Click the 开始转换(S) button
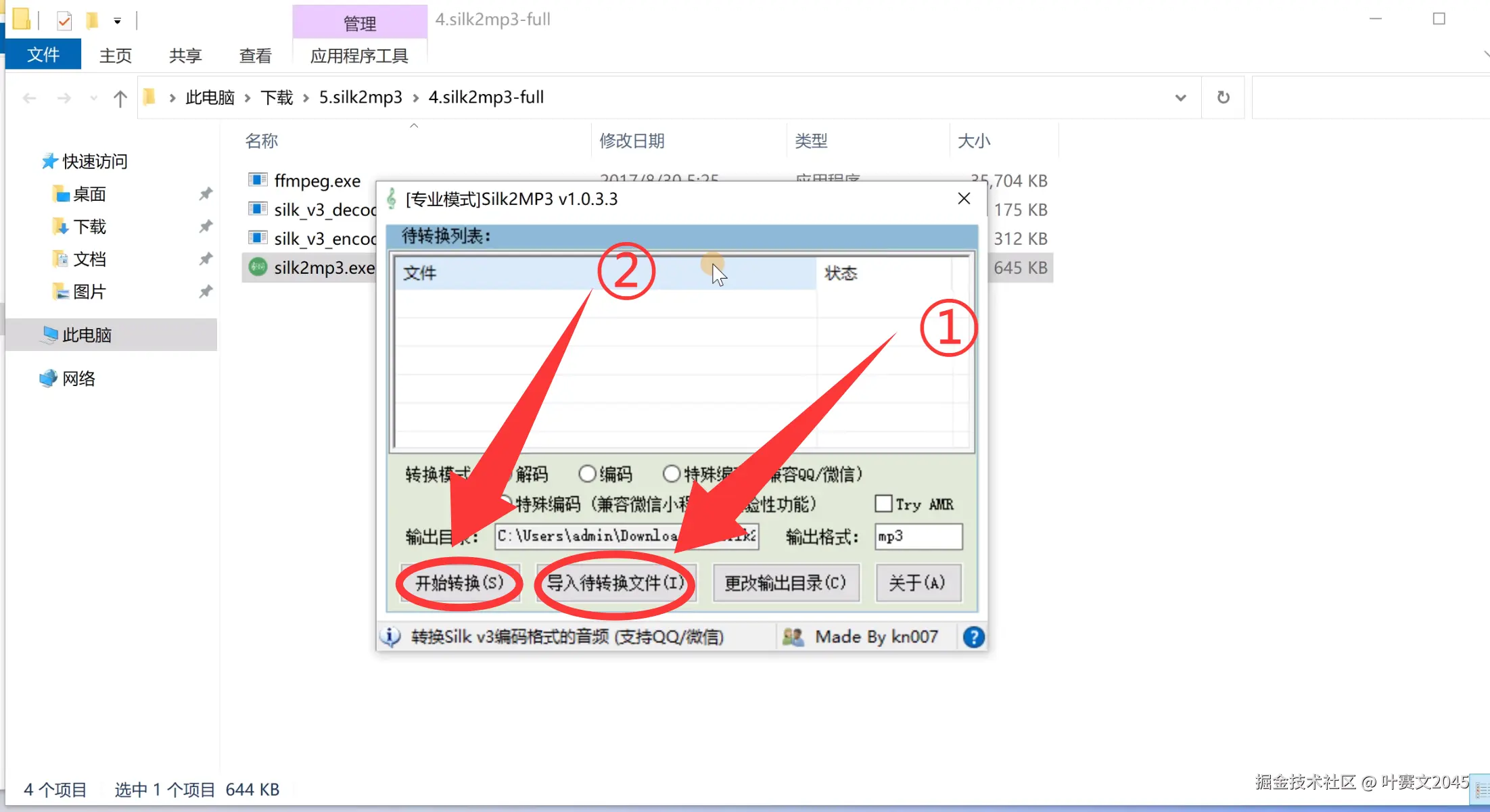Screen dimensions: 1490x812 [459, 583]
